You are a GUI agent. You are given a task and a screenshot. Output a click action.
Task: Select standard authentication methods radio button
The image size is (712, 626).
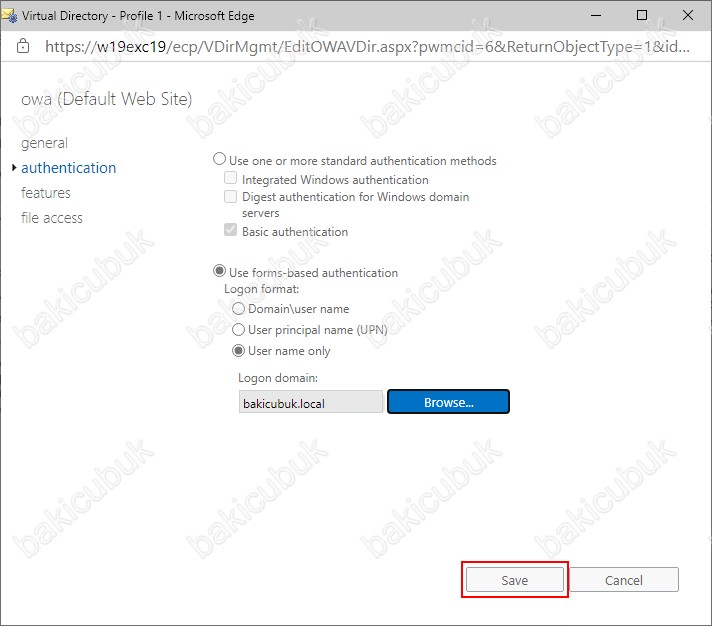[219, 159]
